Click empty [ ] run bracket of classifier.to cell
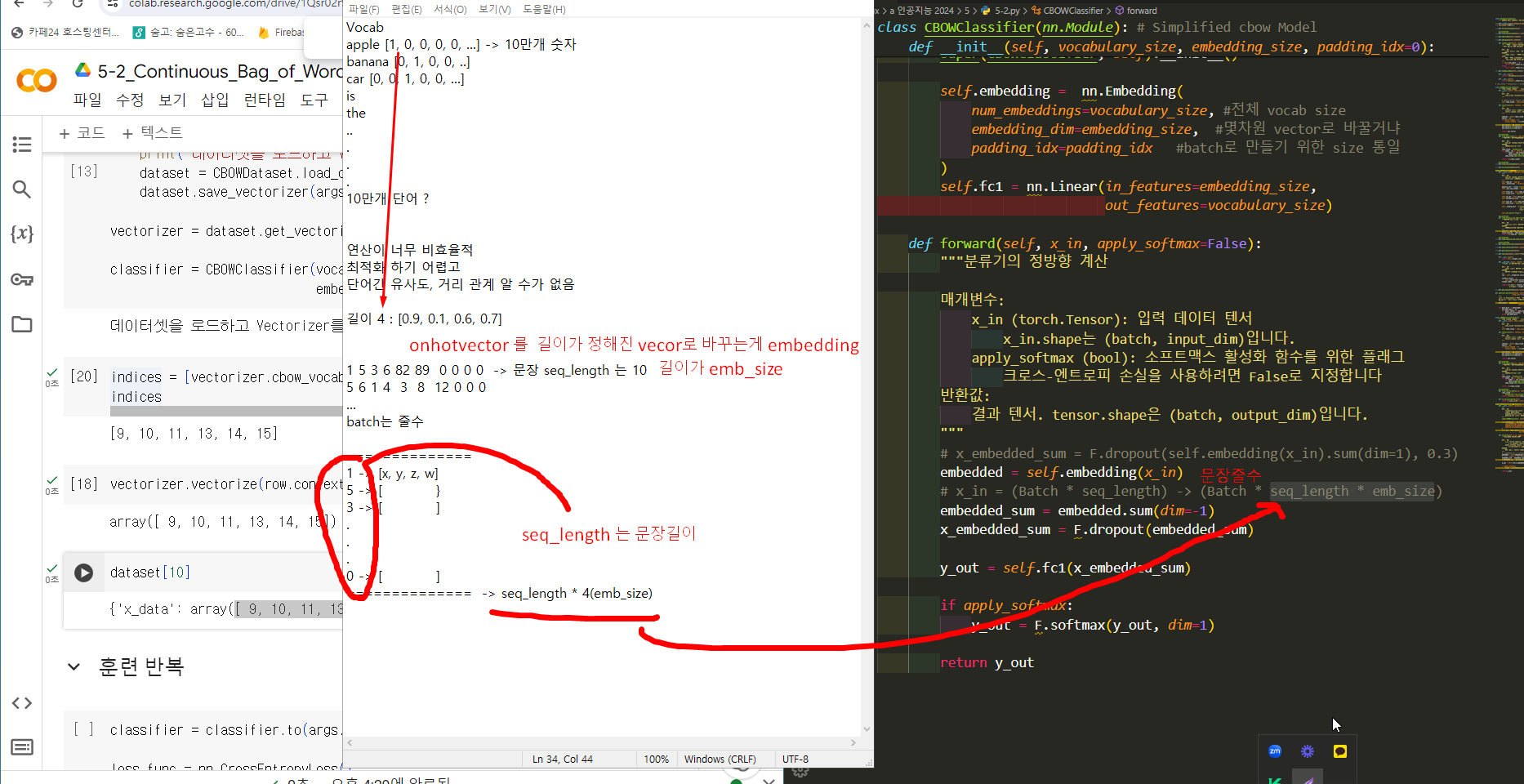The image size is (1524, 784). pos(83,729)
